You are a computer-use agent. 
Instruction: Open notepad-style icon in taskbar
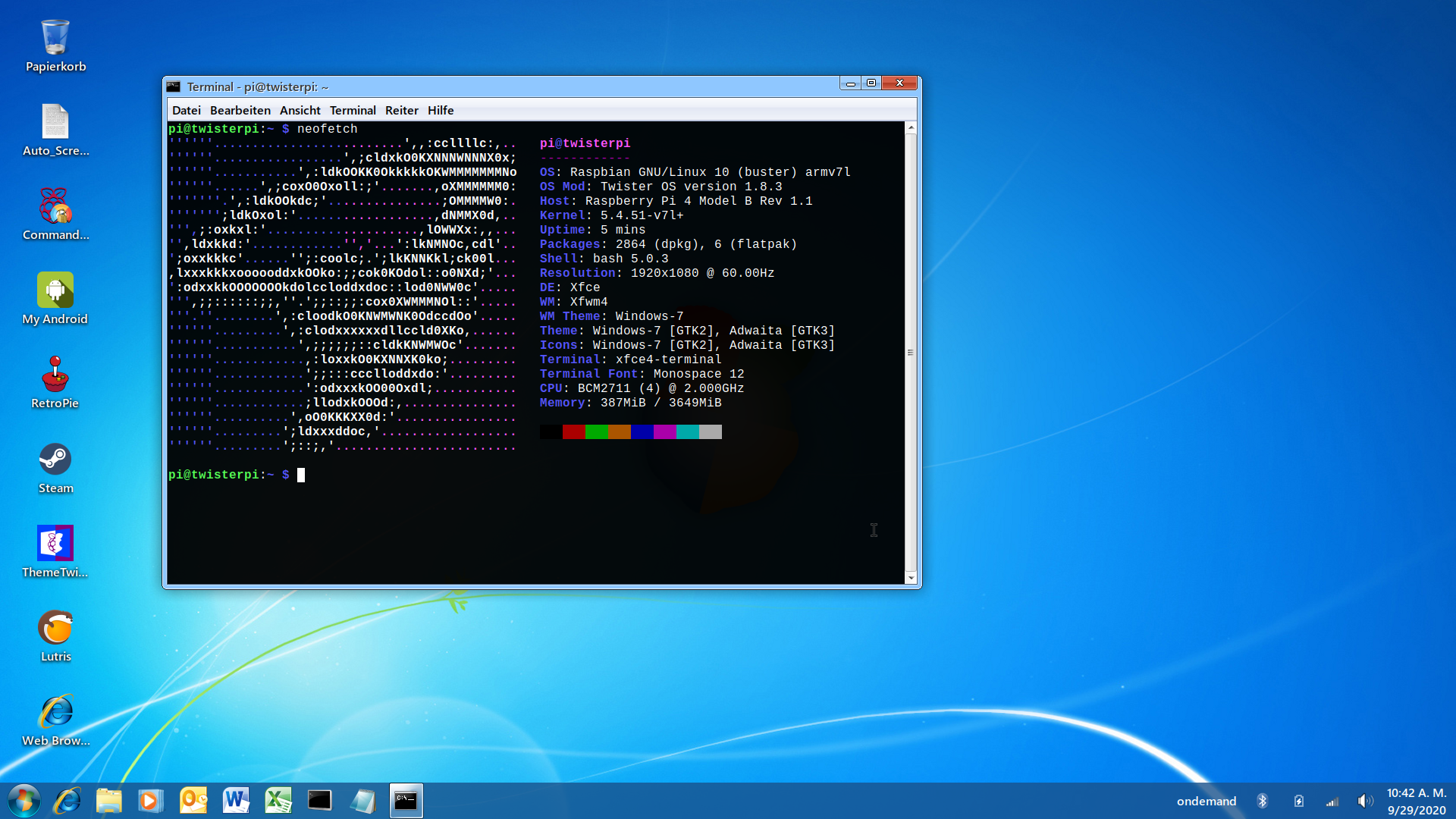click(362, 801)
